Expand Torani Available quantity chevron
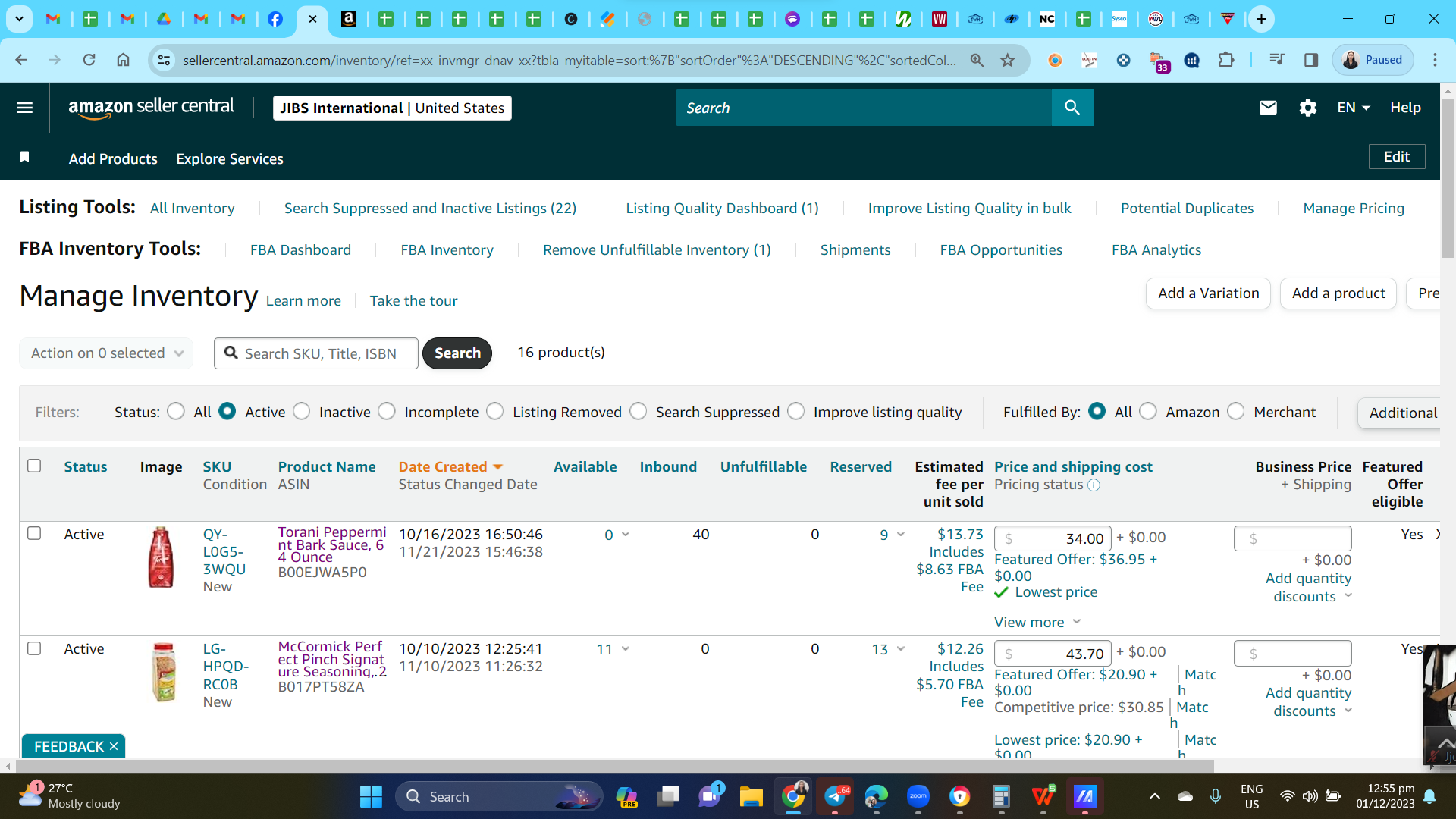This screenshot has width=1456, height=819. 626,535
